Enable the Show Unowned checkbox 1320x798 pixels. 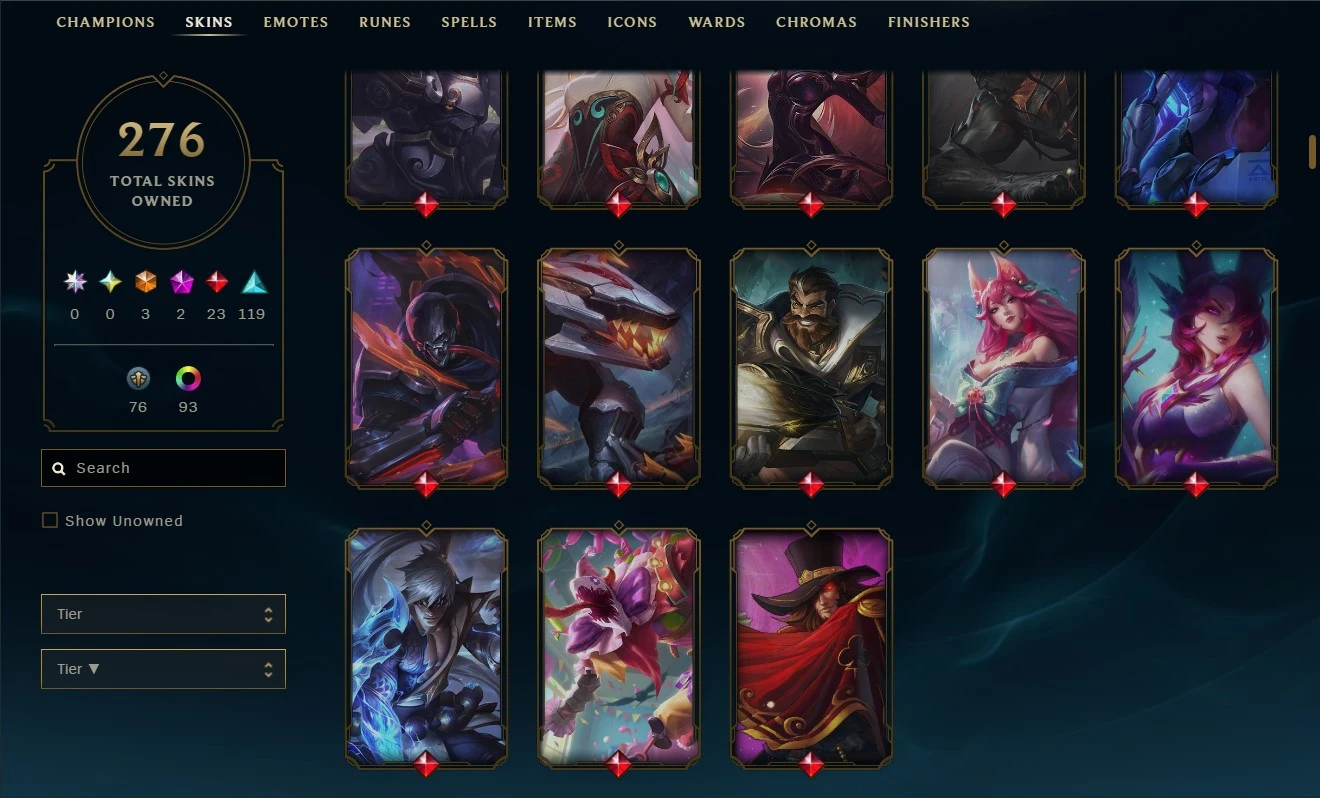50,520
